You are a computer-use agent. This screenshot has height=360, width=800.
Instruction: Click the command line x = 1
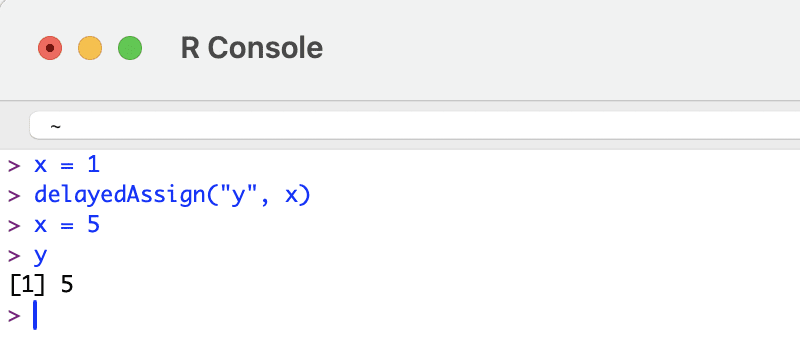67,165
